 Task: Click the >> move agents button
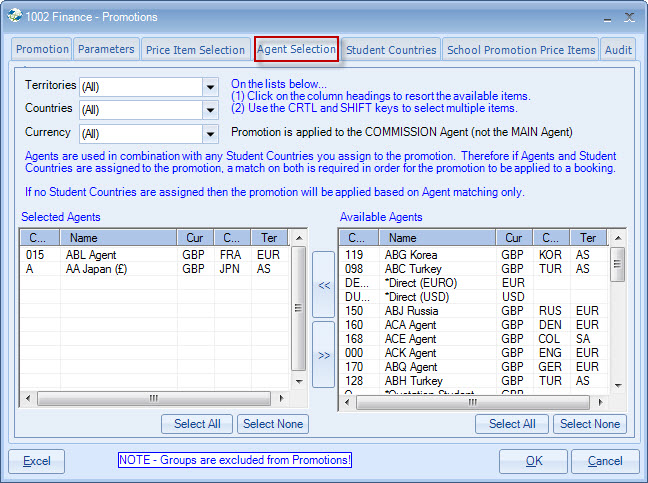(x=323, y=354)
